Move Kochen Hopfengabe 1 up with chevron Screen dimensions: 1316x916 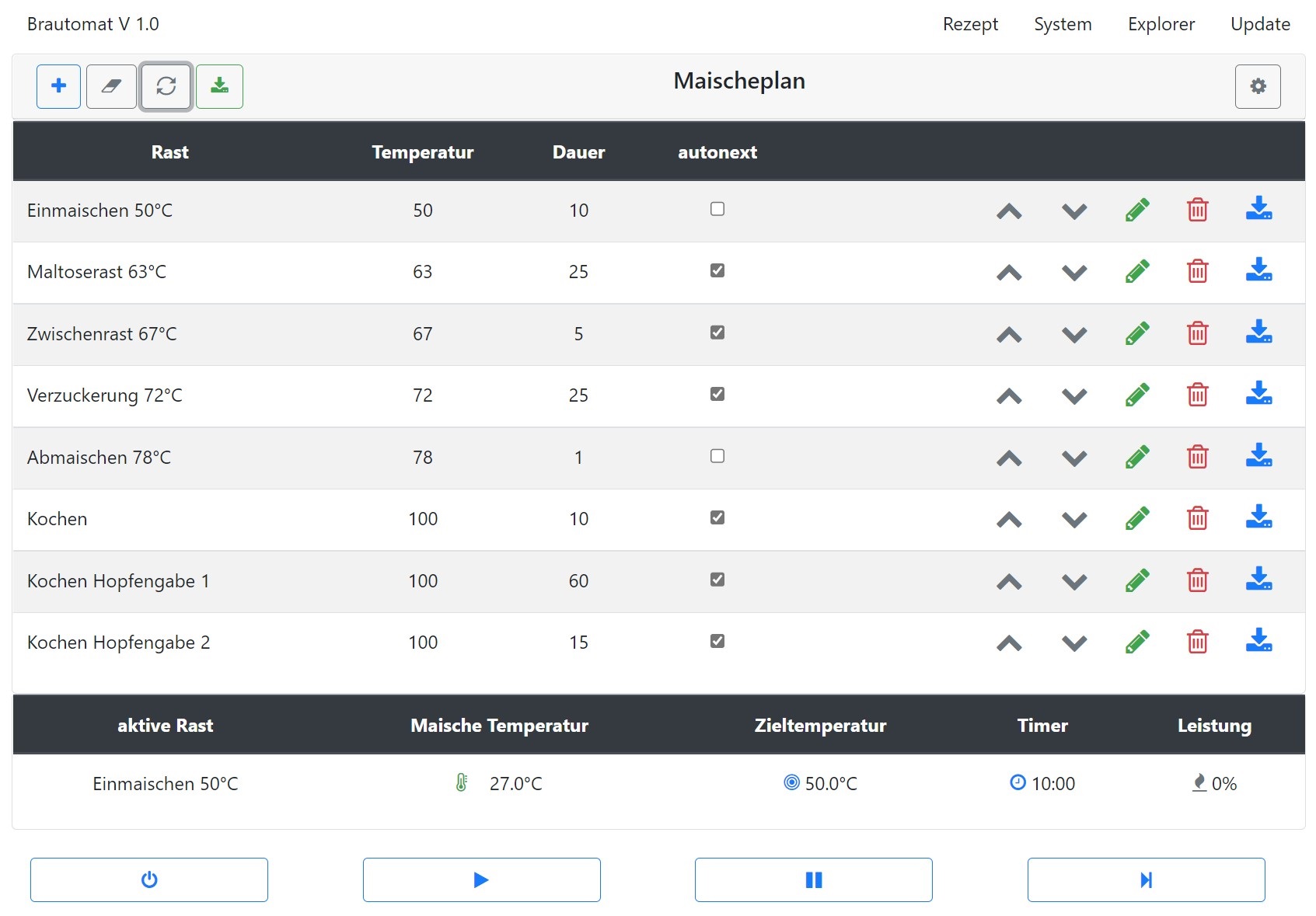click(x=1008, y=582)
